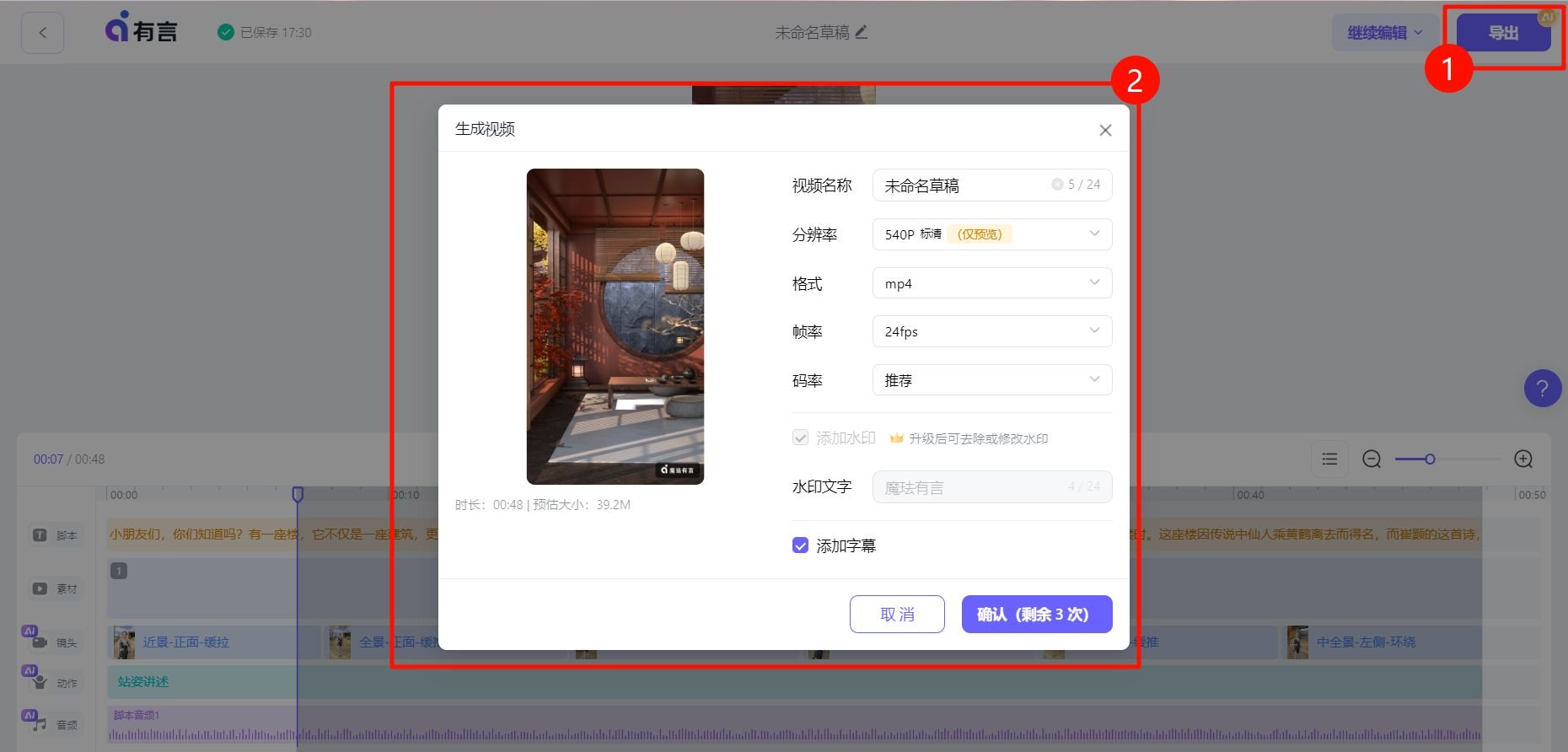
Task: Click the timeline zoom slider handle
Action: (1430, 459)
